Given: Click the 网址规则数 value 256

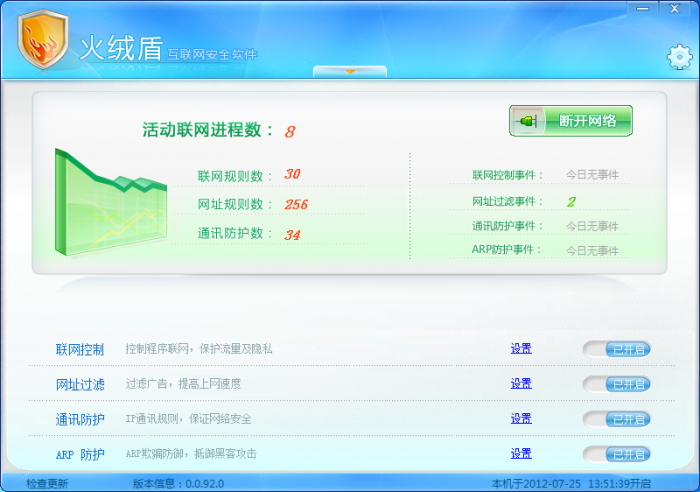Looking at the screenshot, I should 296,204.
